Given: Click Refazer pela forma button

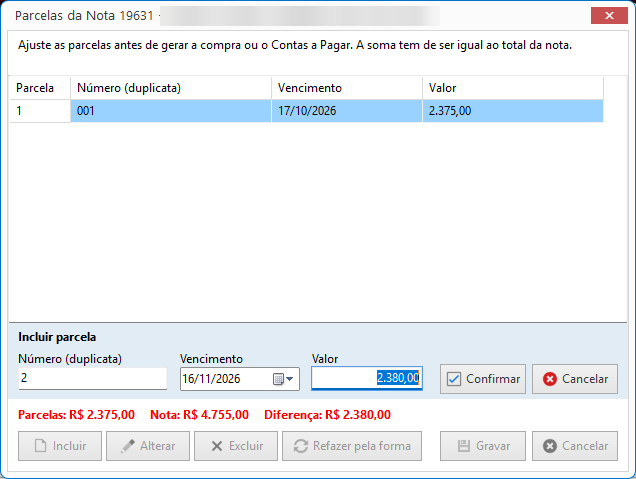Looking at the screenshot, I should 352,446.
